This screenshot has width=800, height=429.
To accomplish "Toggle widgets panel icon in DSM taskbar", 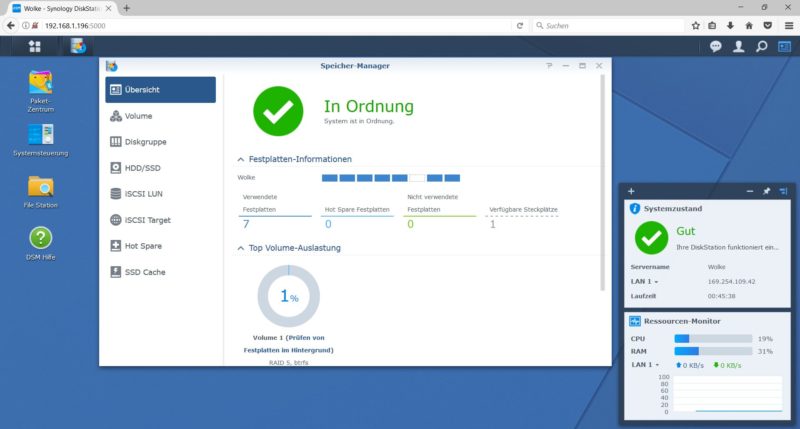I will (784, 46).
